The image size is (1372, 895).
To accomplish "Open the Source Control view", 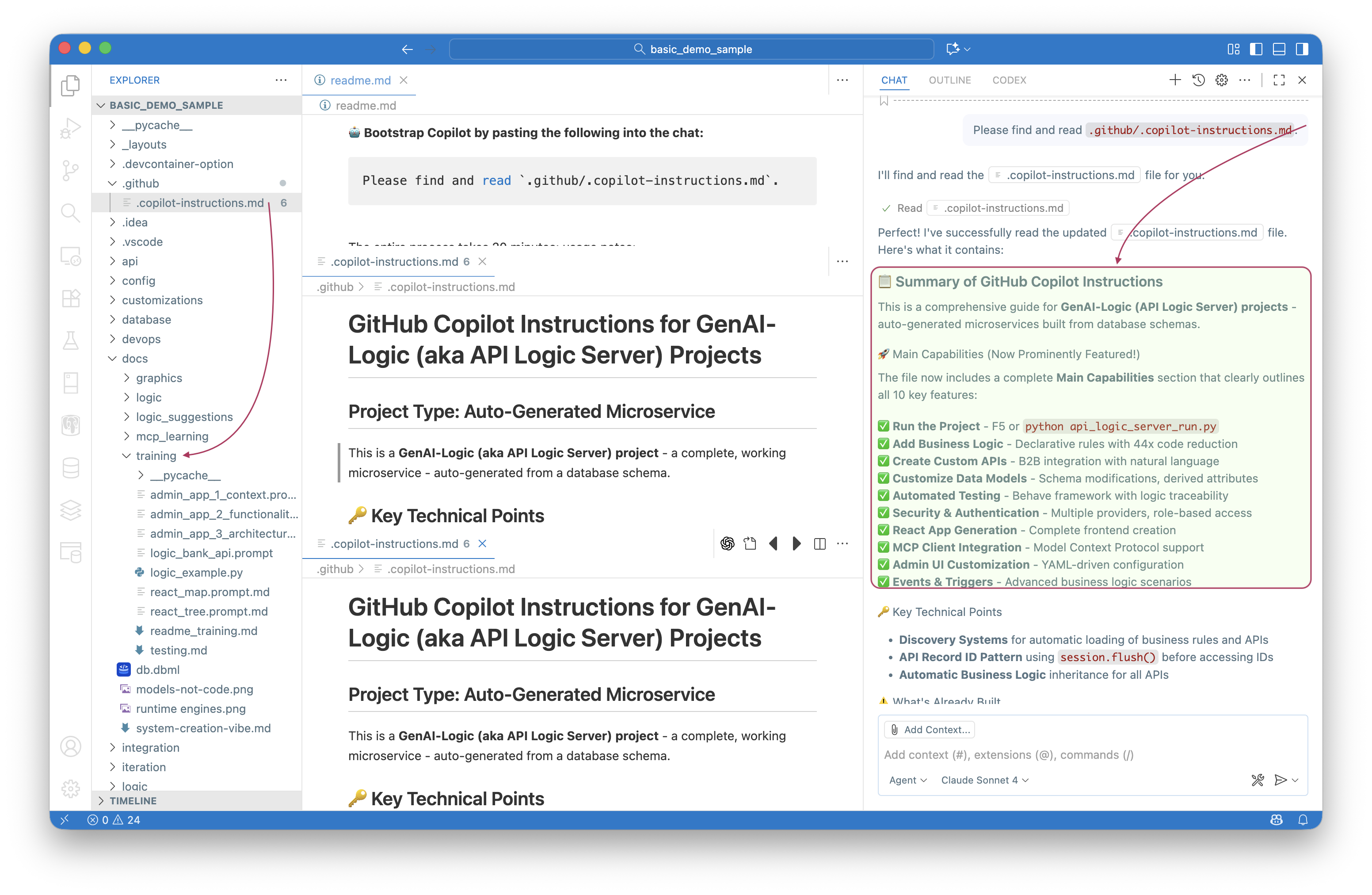I will 70,170.
